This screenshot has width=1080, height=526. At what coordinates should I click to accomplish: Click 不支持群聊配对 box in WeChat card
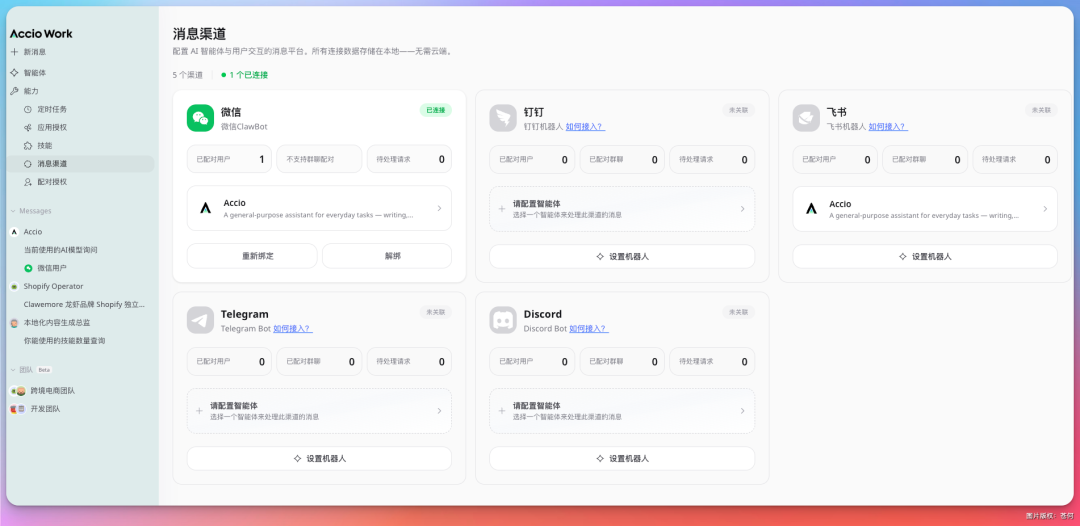[x=319, y=159]
